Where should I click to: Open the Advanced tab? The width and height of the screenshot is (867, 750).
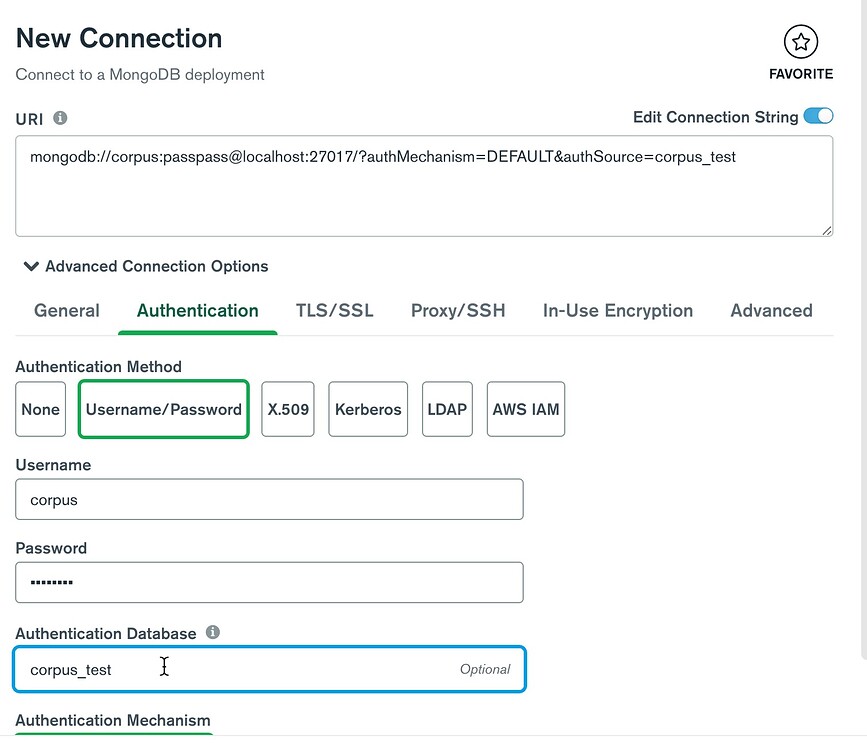tap(771, 311)
